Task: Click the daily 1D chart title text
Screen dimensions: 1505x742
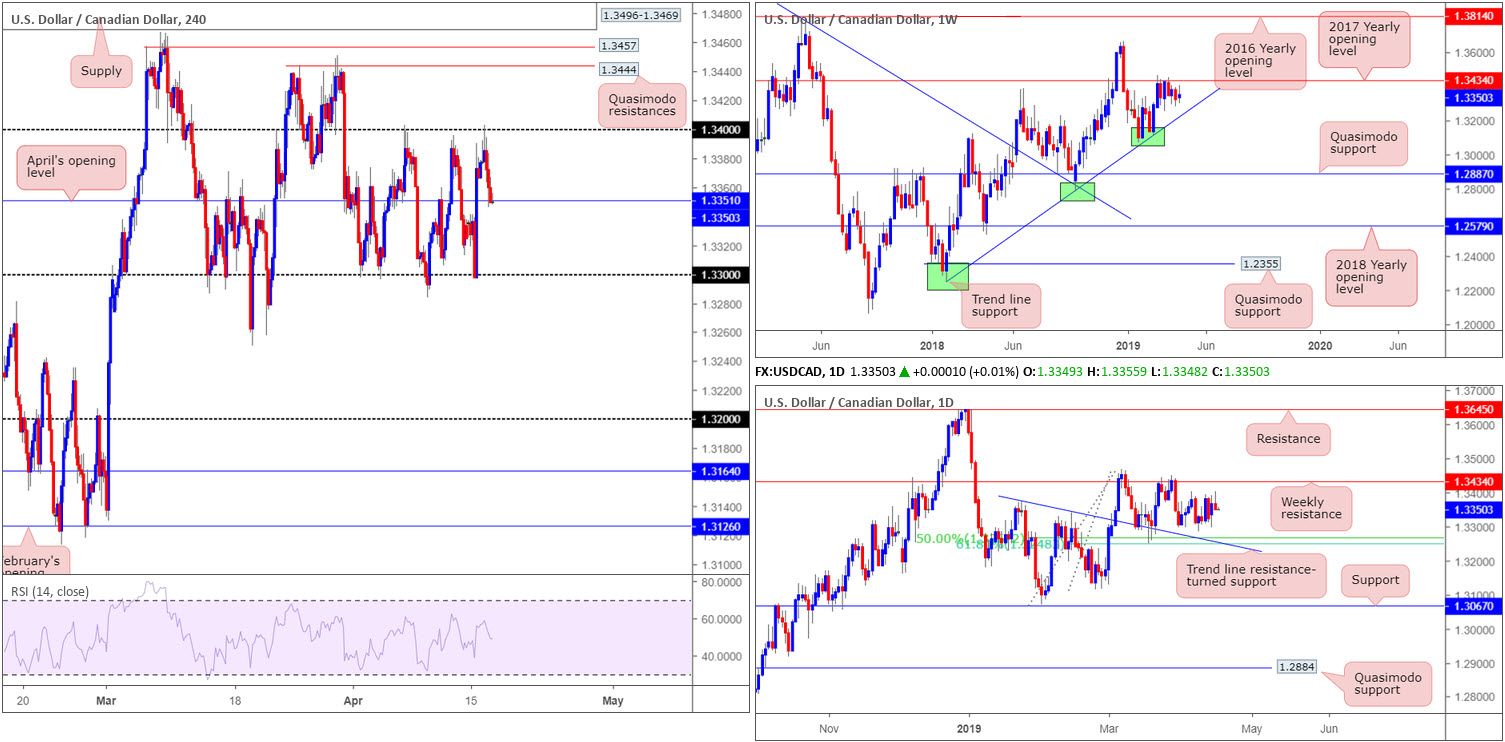Action: [x=858, y=403]
